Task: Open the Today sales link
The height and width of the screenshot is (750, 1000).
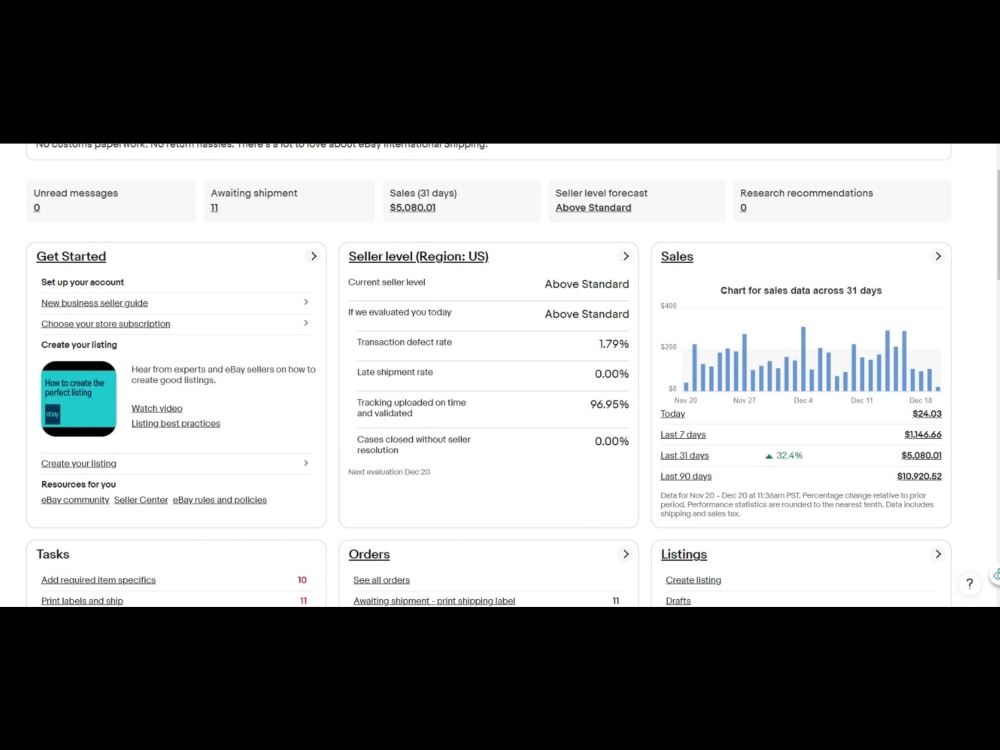Action: click(x=673, y=414)
